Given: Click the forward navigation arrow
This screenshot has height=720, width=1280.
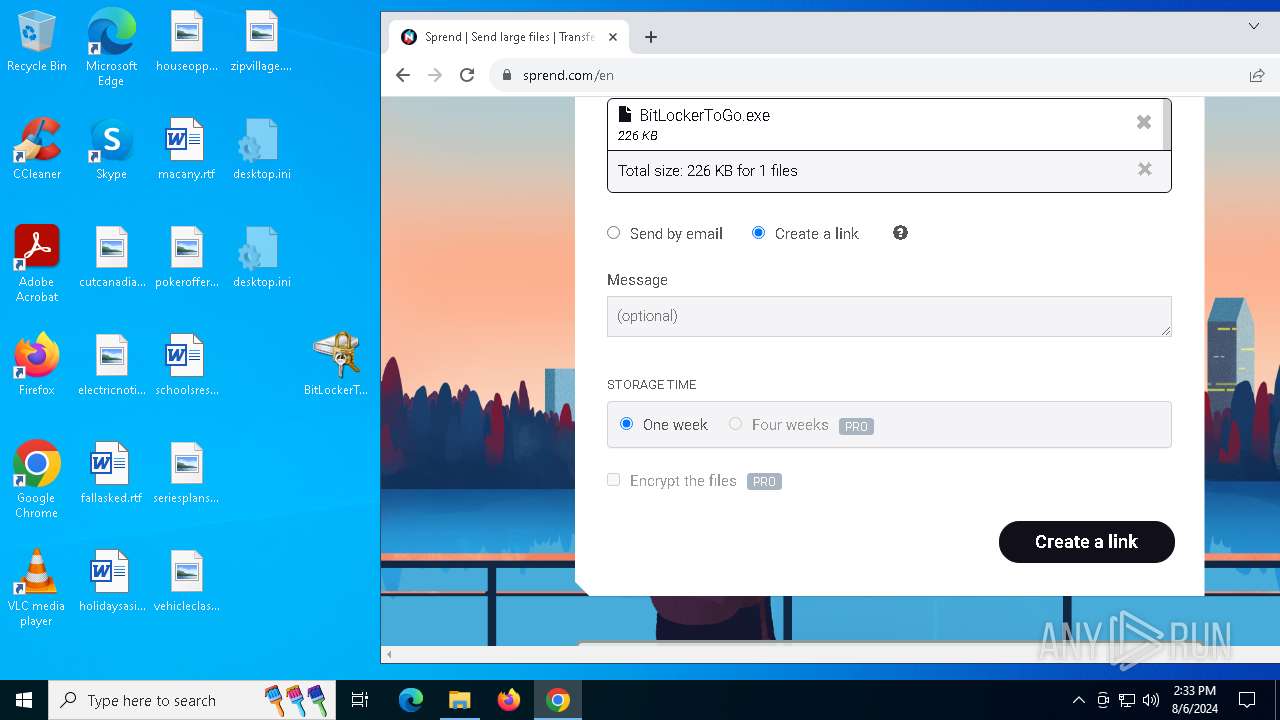Looking at the screenshot, I should tap(435, 75).
